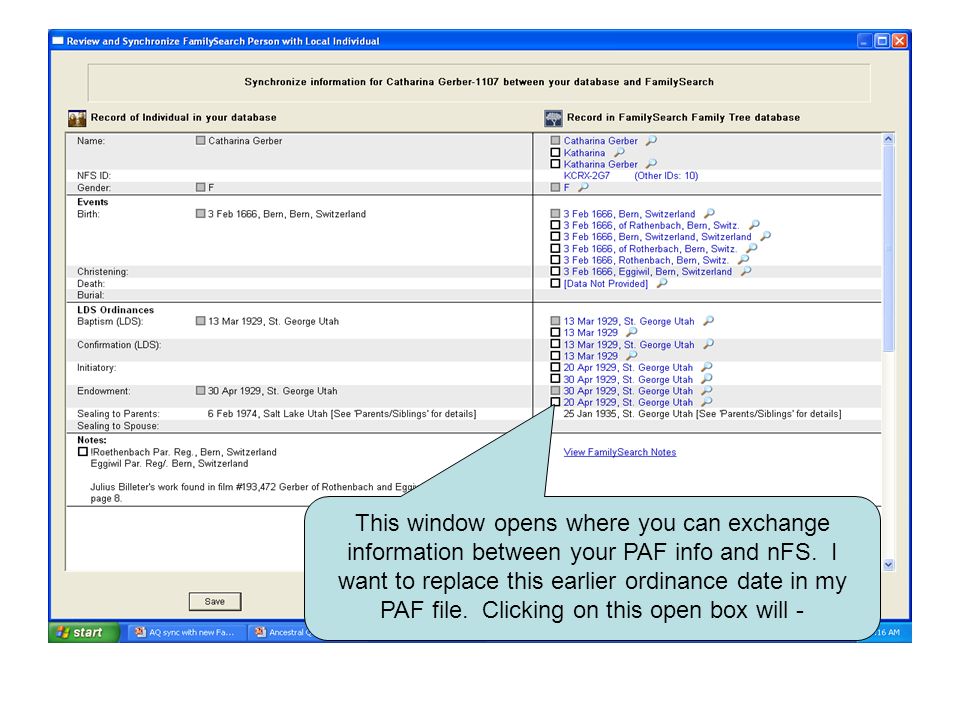Open magnifier beside [Data Not Provided]

[662, 283]
